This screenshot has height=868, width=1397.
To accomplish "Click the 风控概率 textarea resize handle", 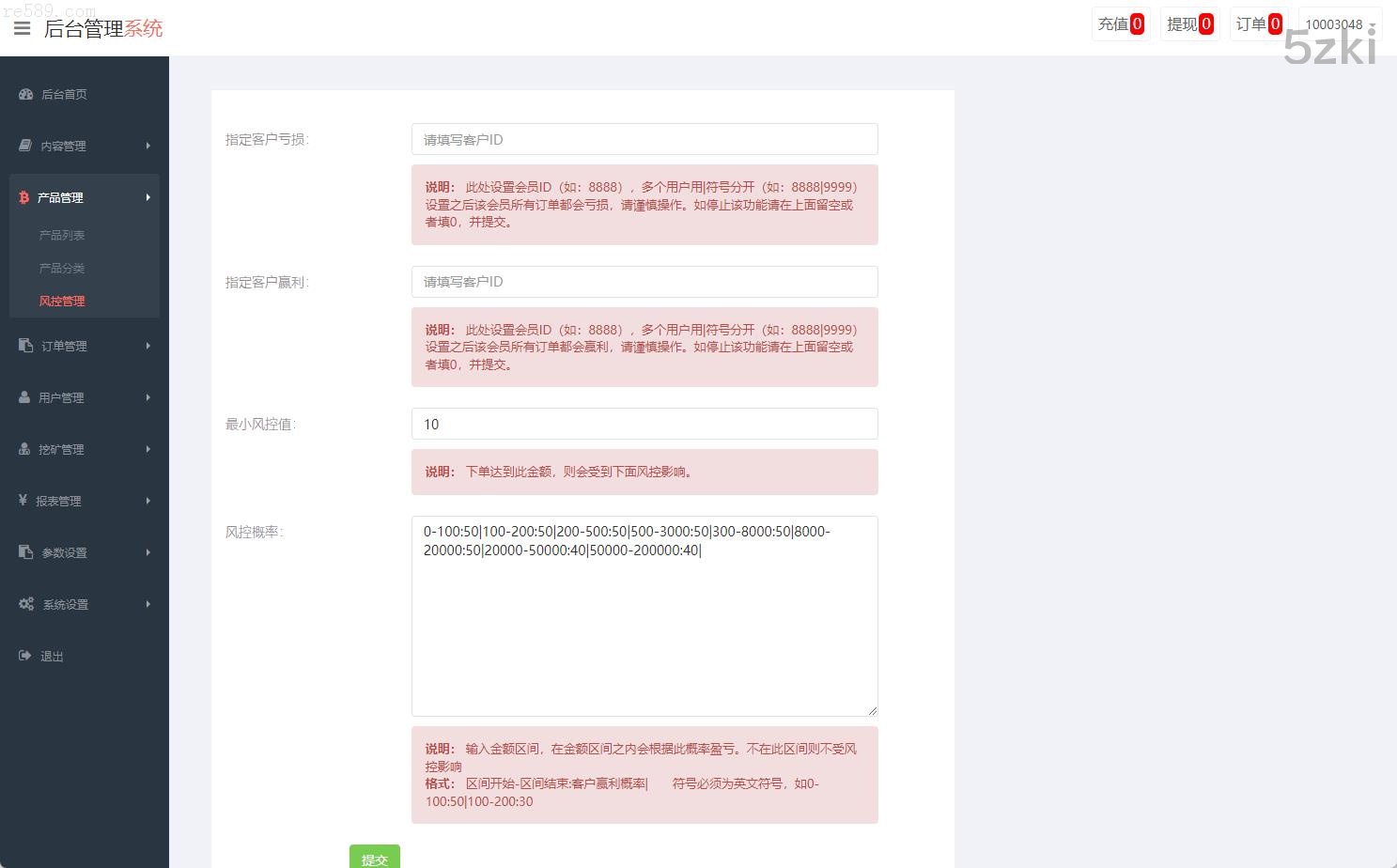I will tap(872, 710).
